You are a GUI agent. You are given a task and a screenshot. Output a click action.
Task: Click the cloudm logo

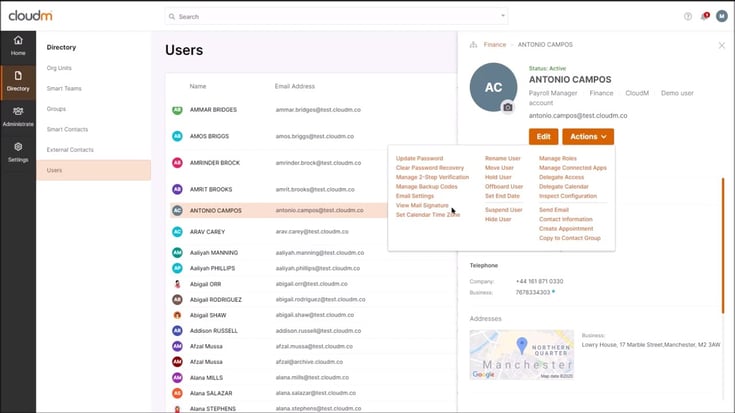click(30, 16)
